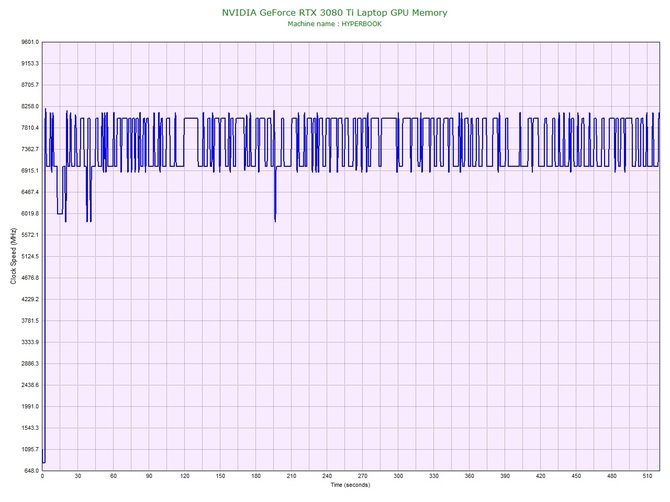Image resolution: width=670 pixels, height=502 pixels.
Task: Click the 150 seconds x-axis tick label
Action: [x=220, y=476]
